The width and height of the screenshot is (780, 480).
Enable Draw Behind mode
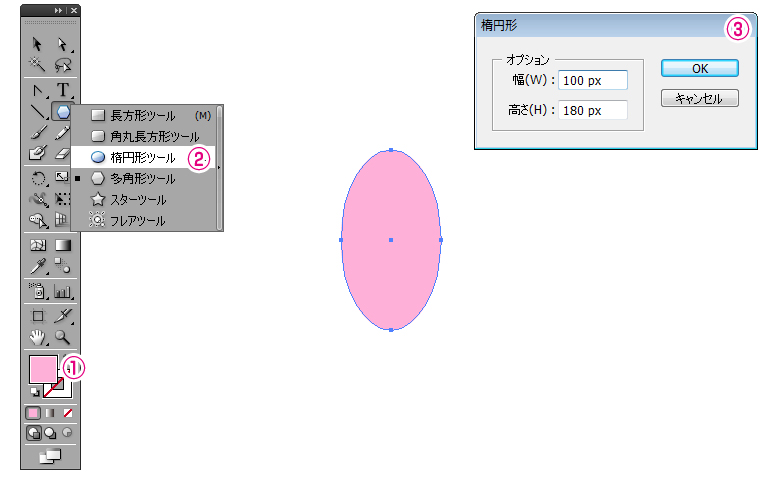[50, 433]
